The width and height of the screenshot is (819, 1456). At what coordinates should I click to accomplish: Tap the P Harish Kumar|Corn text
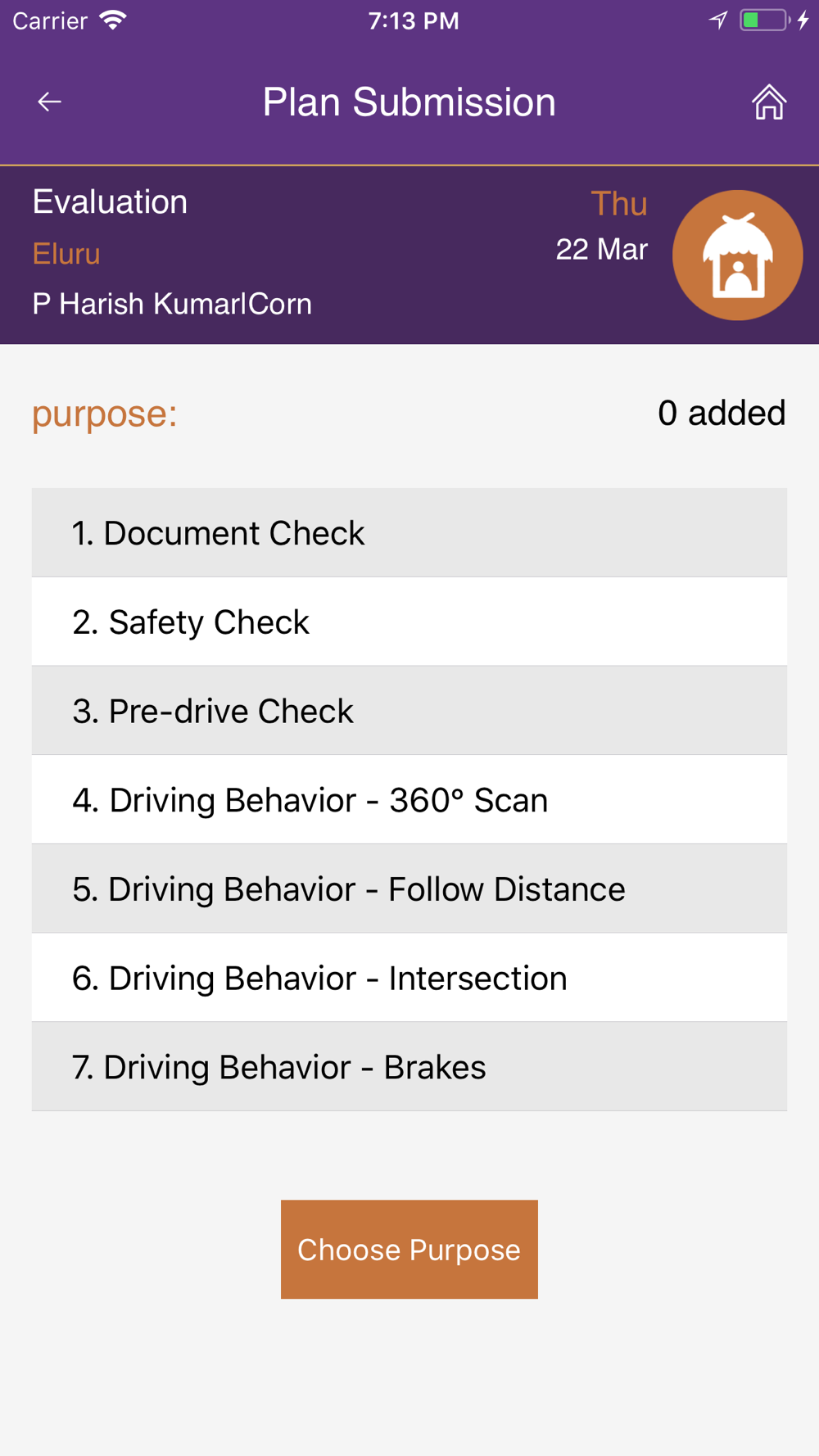pos(172,304)
